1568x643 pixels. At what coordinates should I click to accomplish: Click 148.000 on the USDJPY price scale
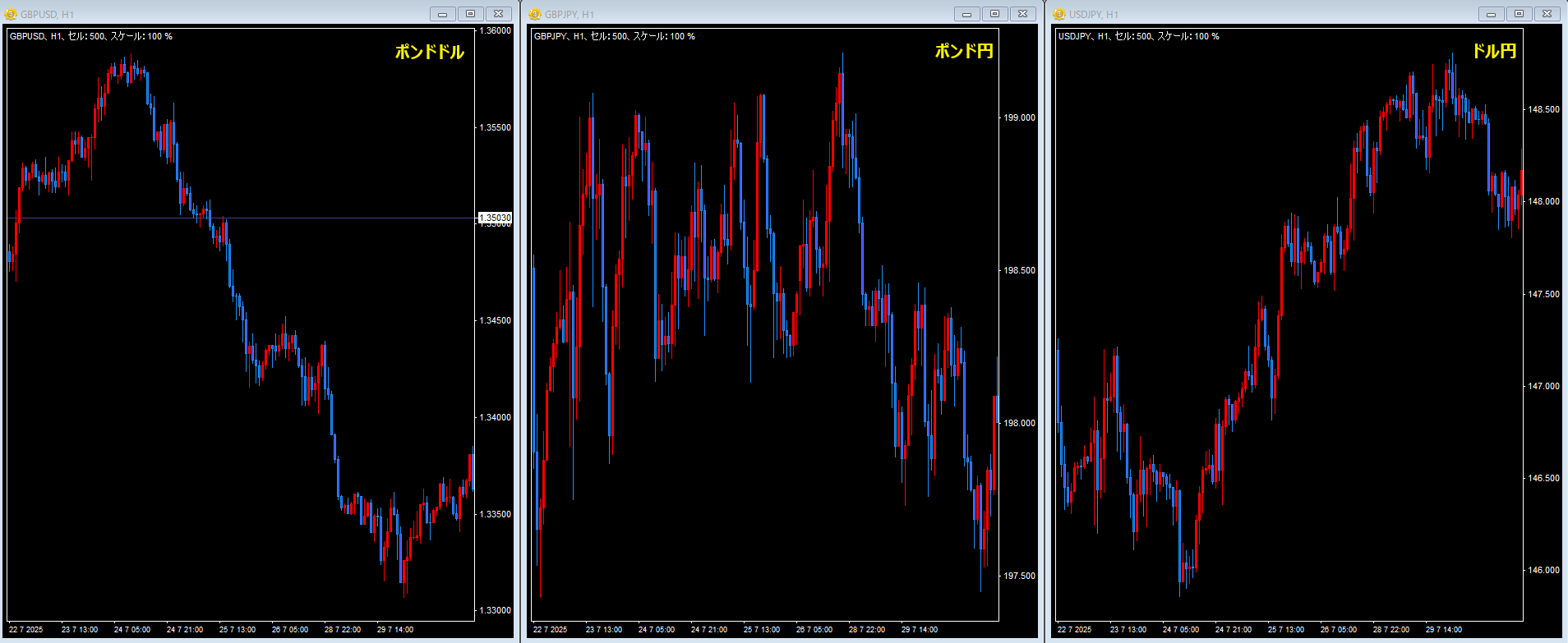[1543, 201]
